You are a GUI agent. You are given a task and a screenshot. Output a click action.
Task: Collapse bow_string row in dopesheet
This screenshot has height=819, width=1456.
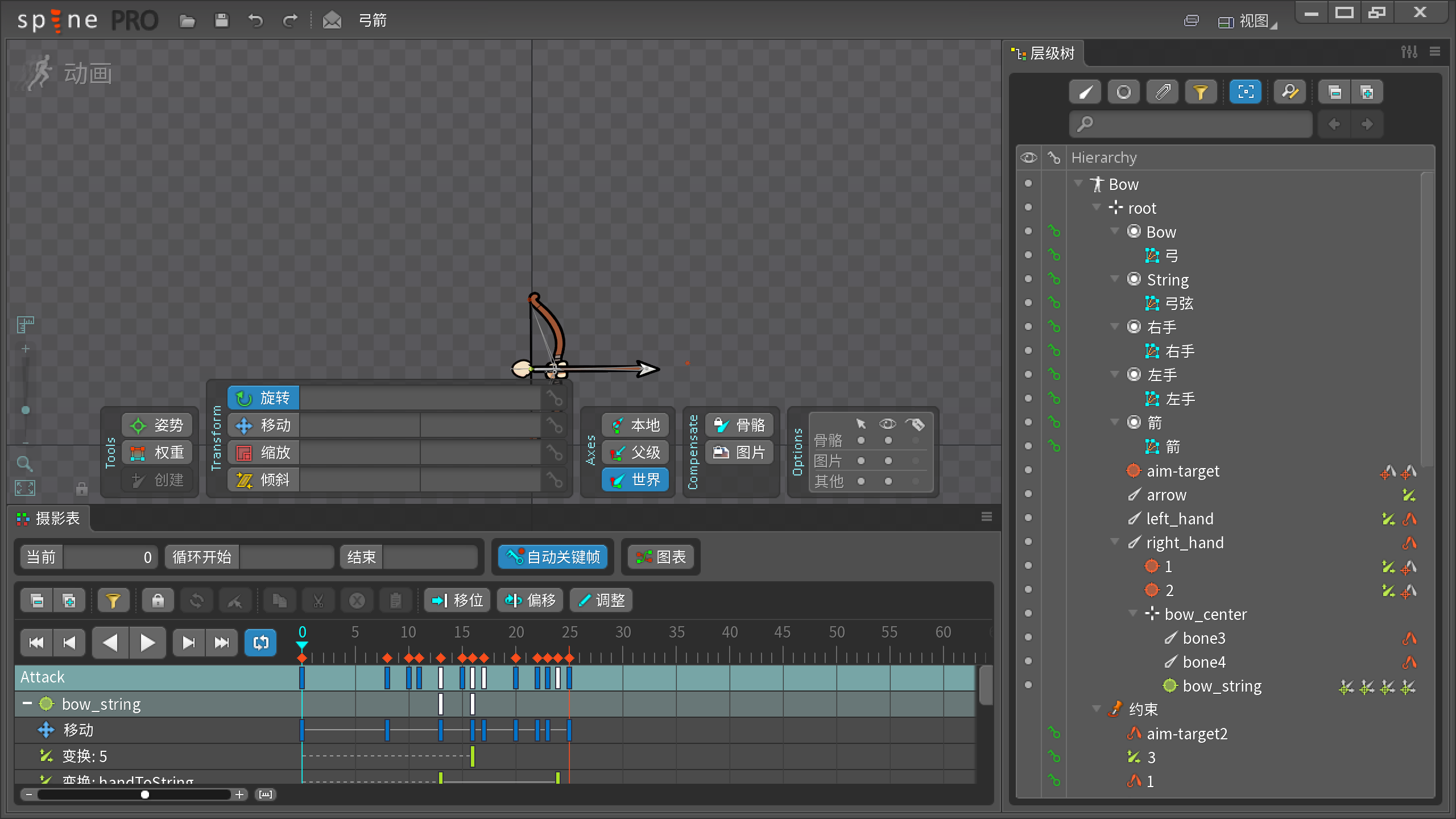pos(27,704)
